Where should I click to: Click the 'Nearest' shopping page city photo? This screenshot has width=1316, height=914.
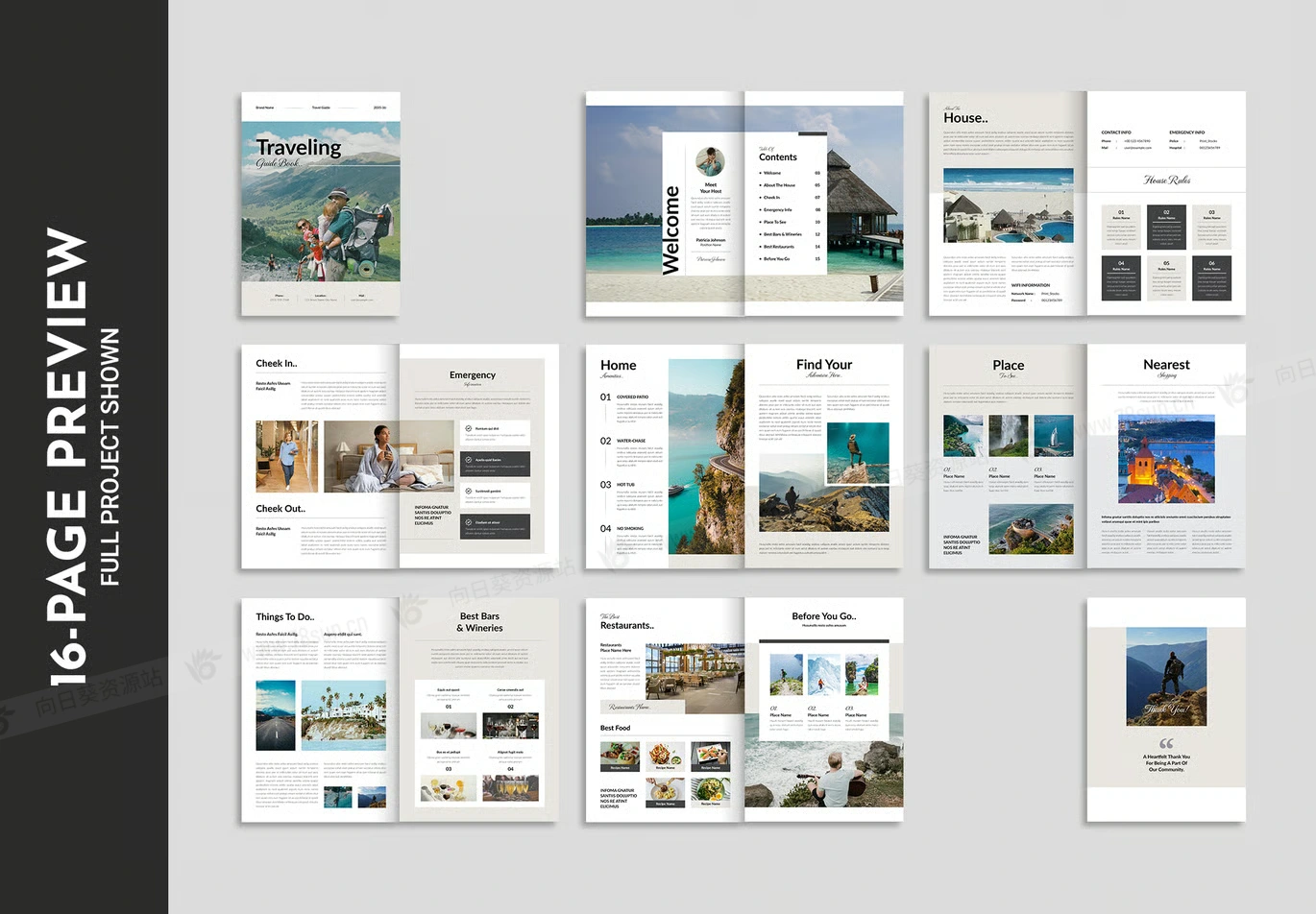click(1165, 460)
